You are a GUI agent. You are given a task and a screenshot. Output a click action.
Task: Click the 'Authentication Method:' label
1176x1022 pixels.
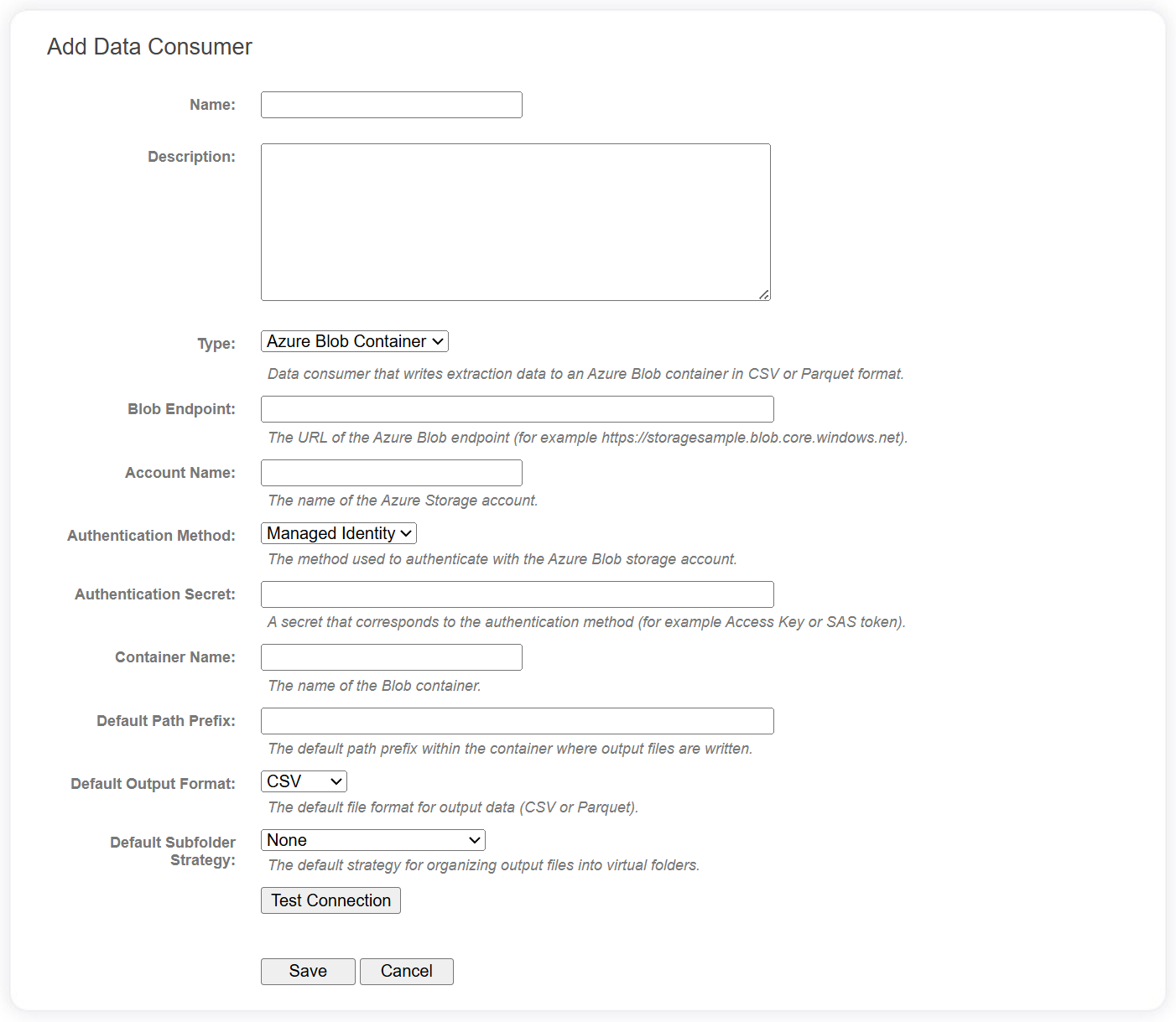click(151, 536)
